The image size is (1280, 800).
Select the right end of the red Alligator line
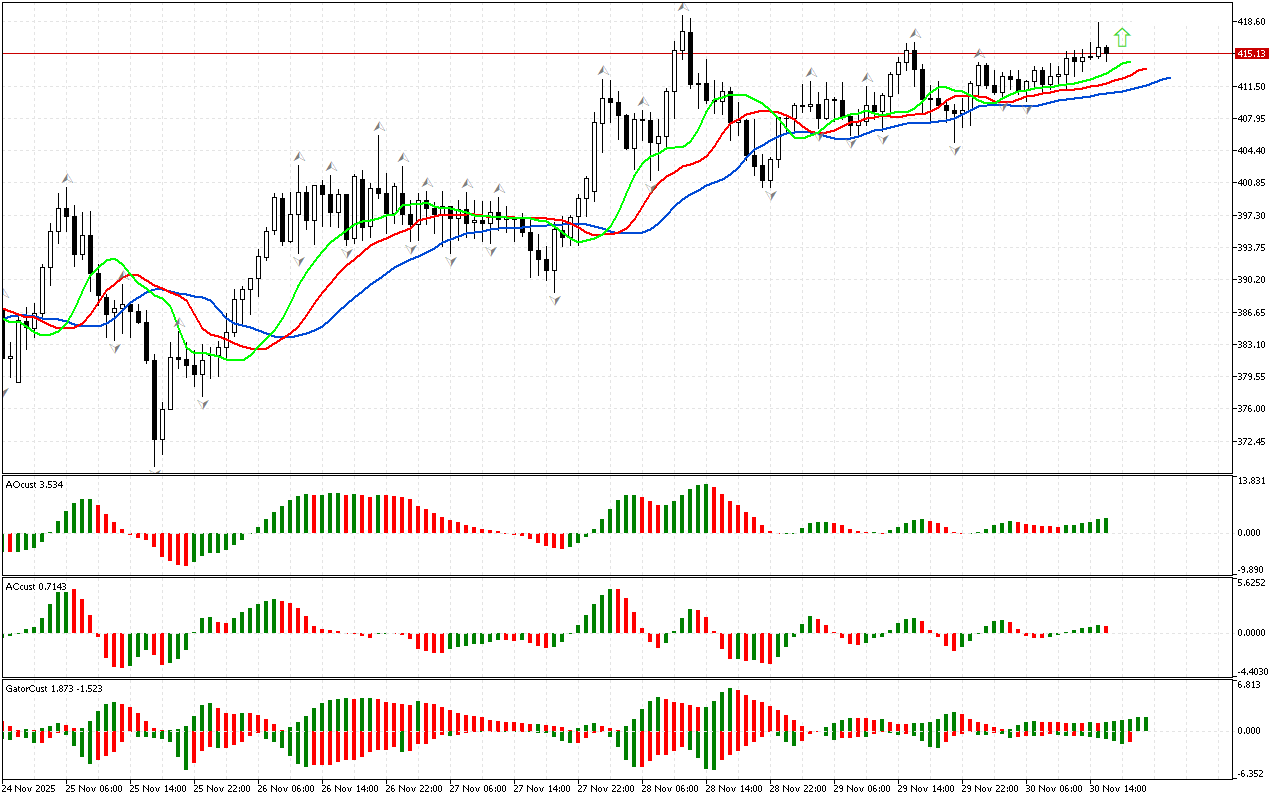[x=1146, y=69]
